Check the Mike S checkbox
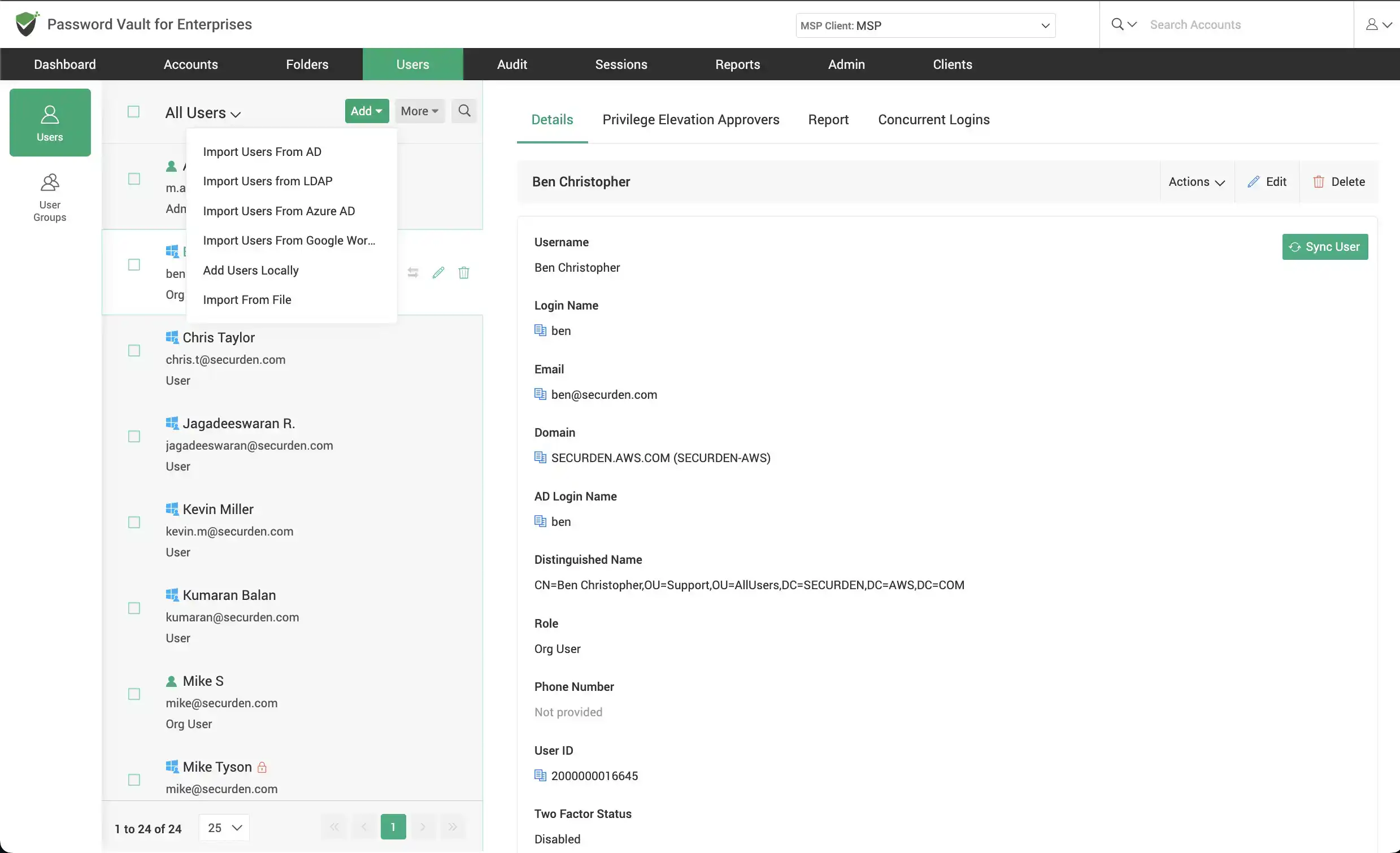 click(134, 694)
